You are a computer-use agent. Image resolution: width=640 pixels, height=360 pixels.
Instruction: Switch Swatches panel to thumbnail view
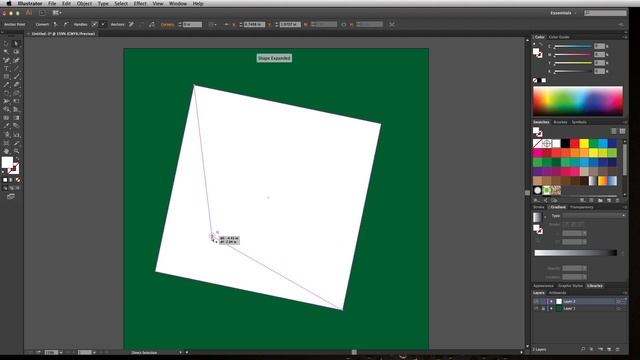click(622, 131)
